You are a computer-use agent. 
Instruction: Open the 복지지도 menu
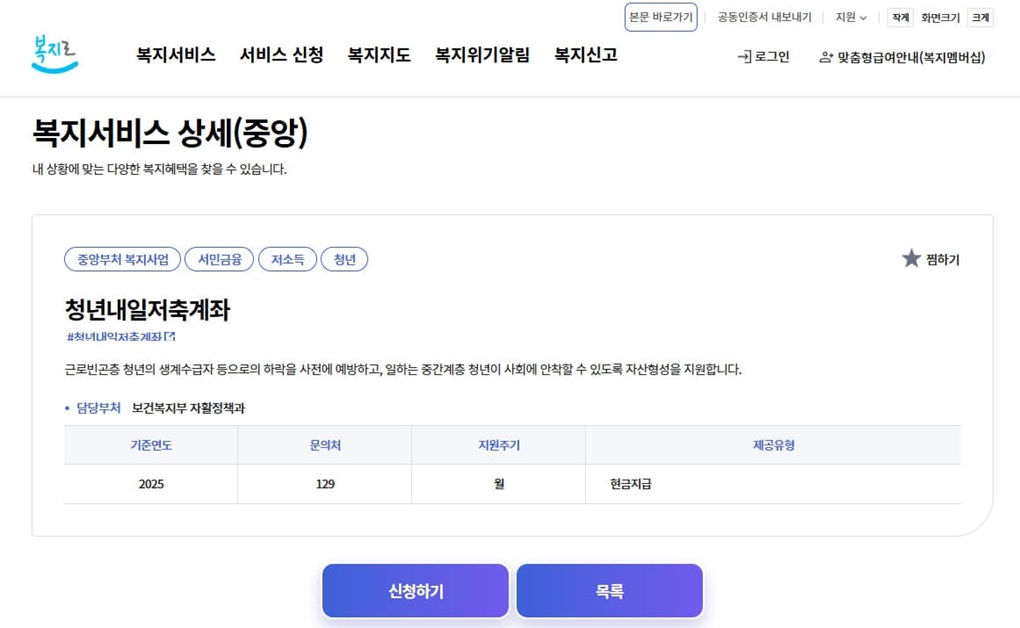coord(379,56)
